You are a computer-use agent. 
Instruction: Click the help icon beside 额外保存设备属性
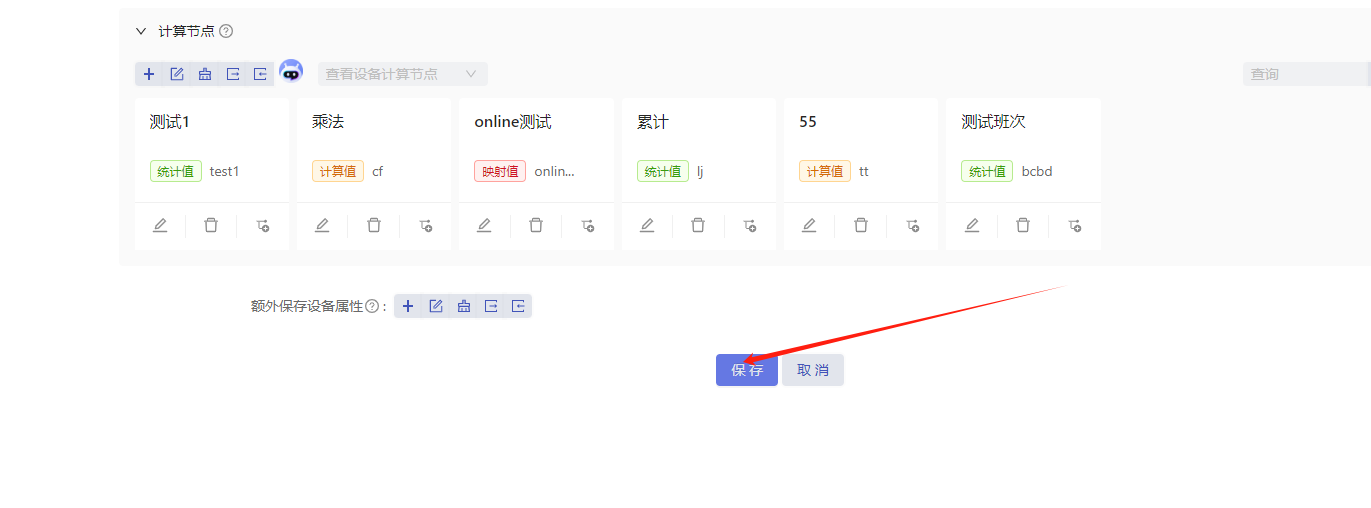372,307
